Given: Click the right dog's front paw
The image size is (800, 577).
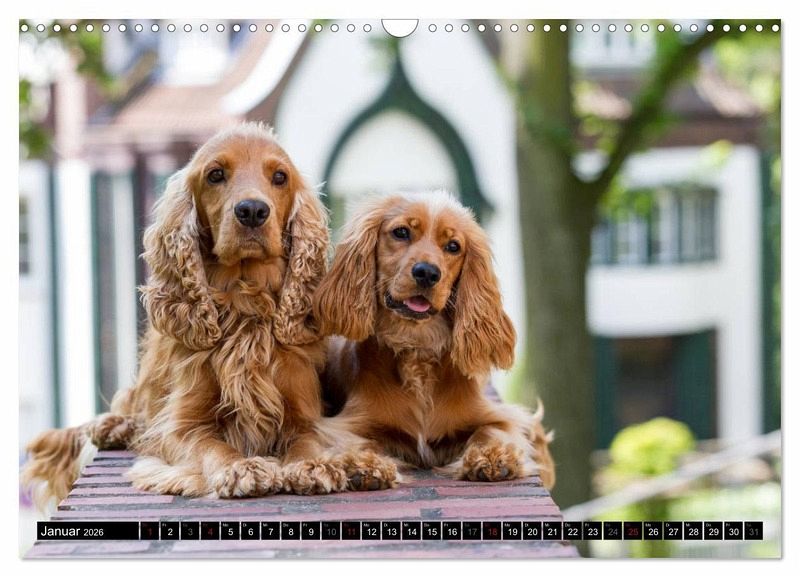Looking at the screenshot, I should coord(490,462).
